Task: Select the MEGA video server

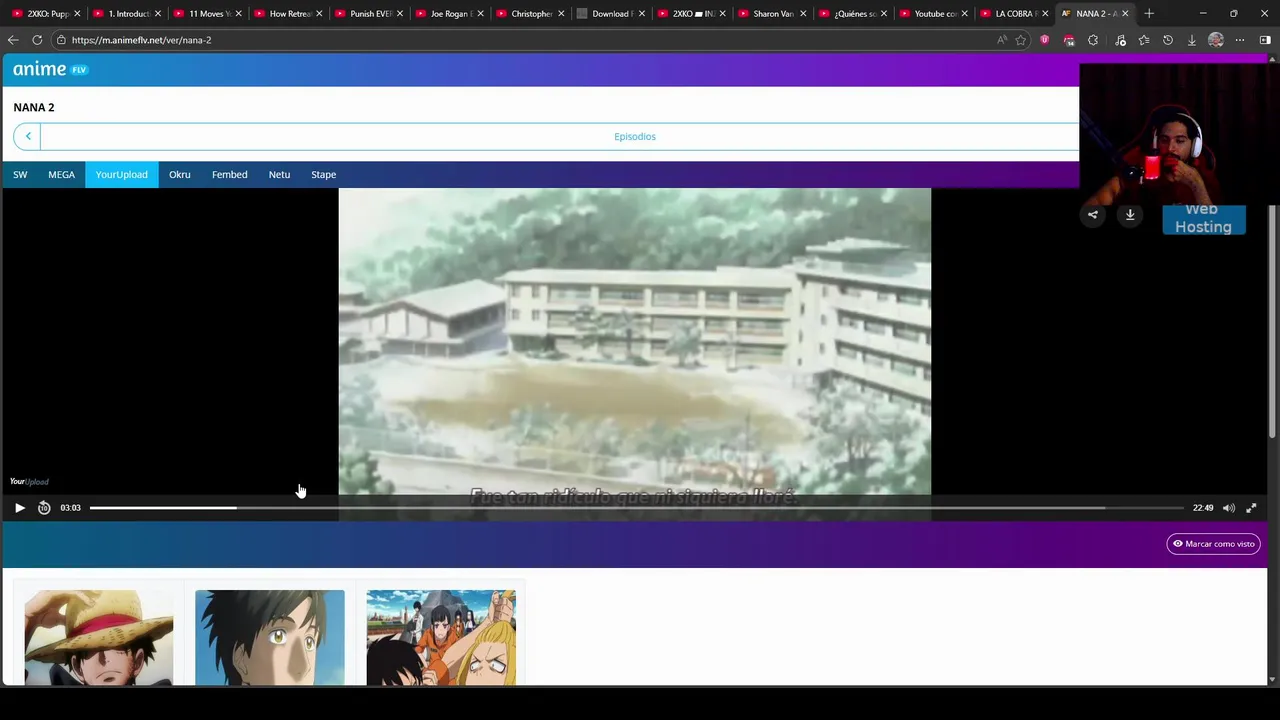Action: pyautogui.click(x=61, y=175)
